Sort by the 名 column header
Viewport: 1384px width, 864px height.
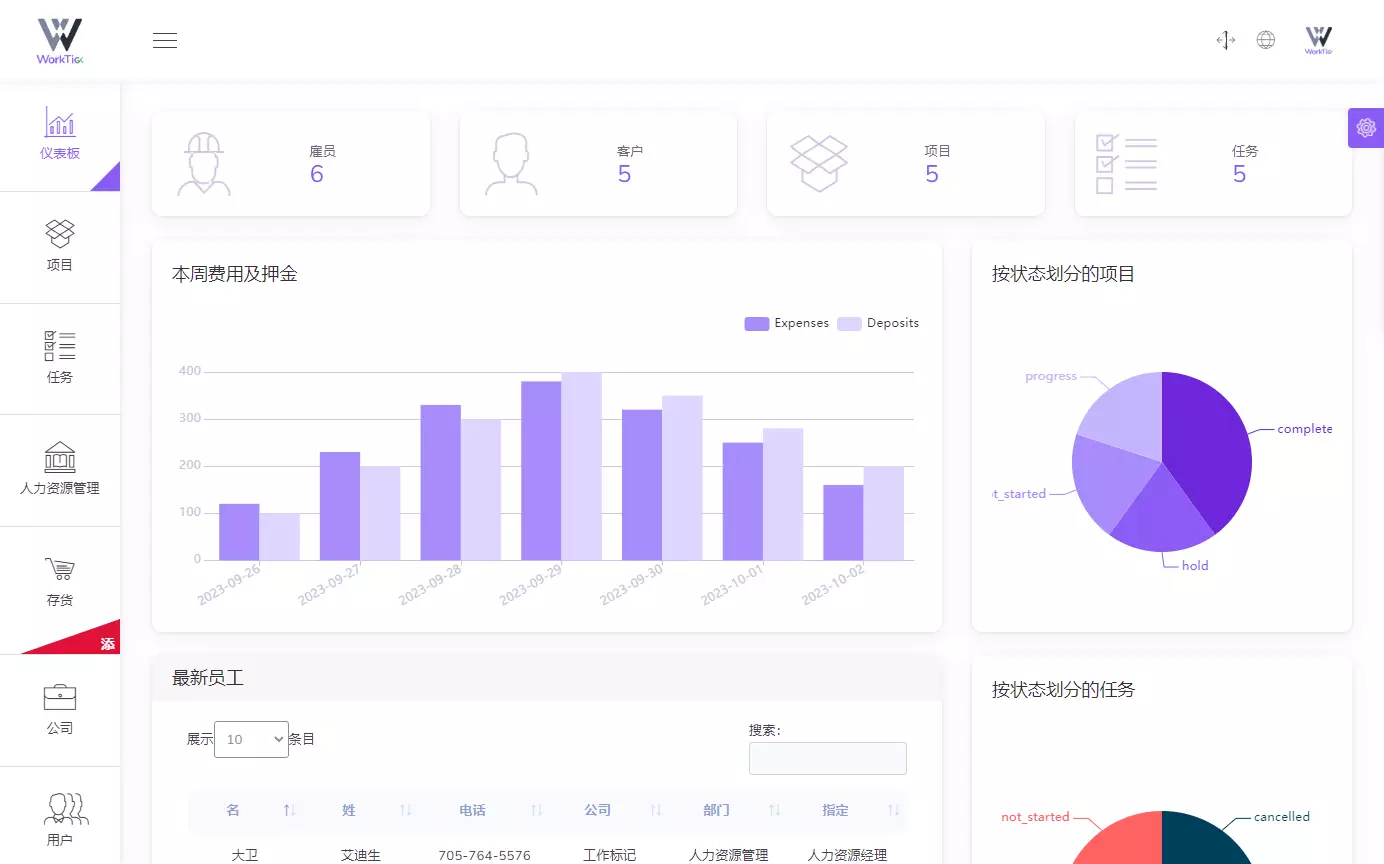pos(244,810)
